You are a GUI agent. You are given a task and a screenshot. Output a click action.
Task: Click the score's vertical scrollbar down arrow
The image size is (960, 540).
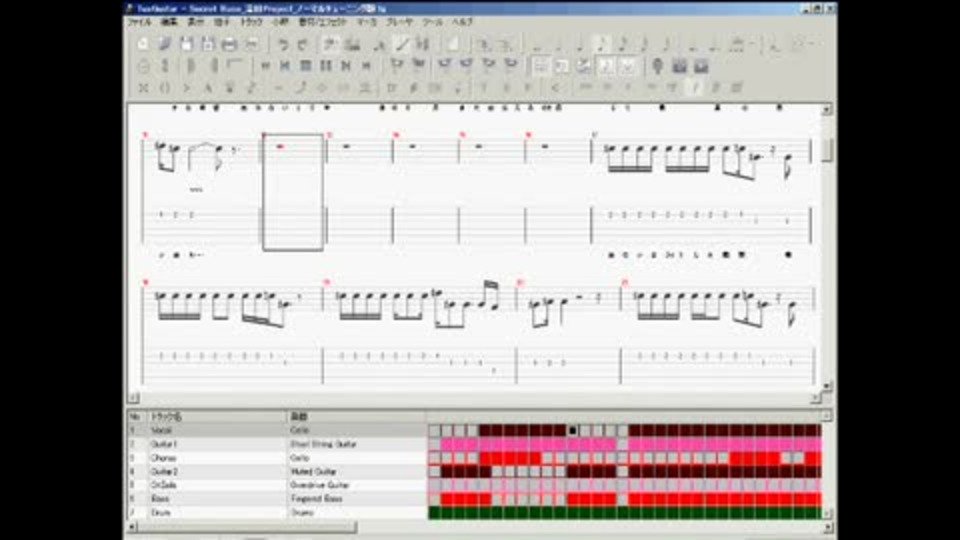(x=827, y=386)
